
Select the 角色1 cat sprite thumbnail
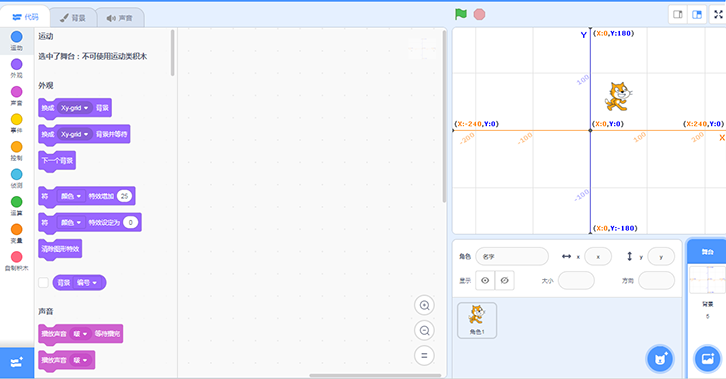pos(477,320)
